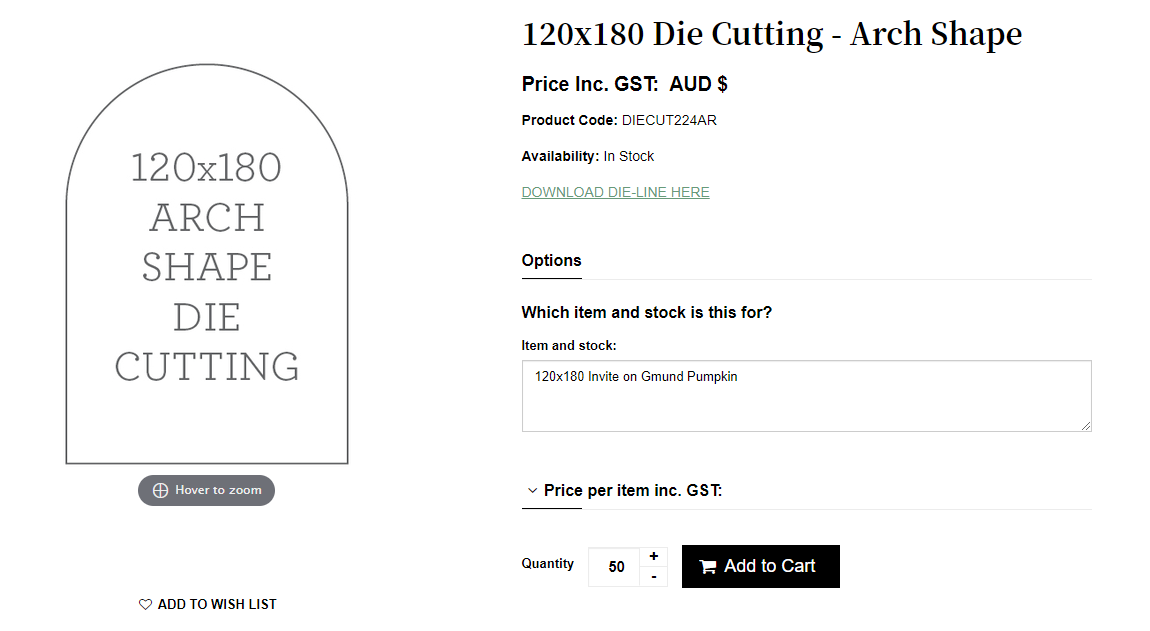Click the heart icon beside Add to Wish List

tap(145, 604)
